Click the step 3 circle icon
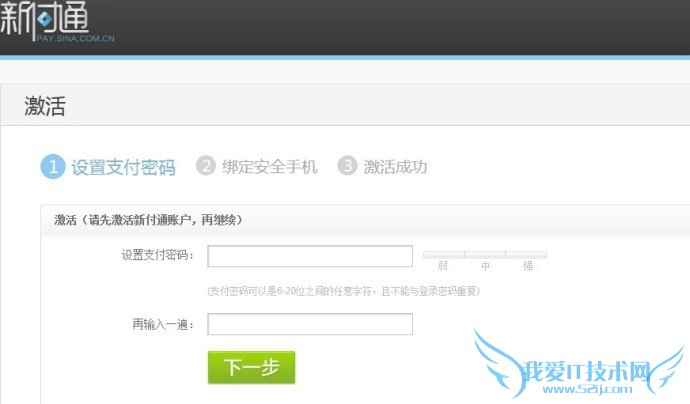690x404 pixels. 347,166
